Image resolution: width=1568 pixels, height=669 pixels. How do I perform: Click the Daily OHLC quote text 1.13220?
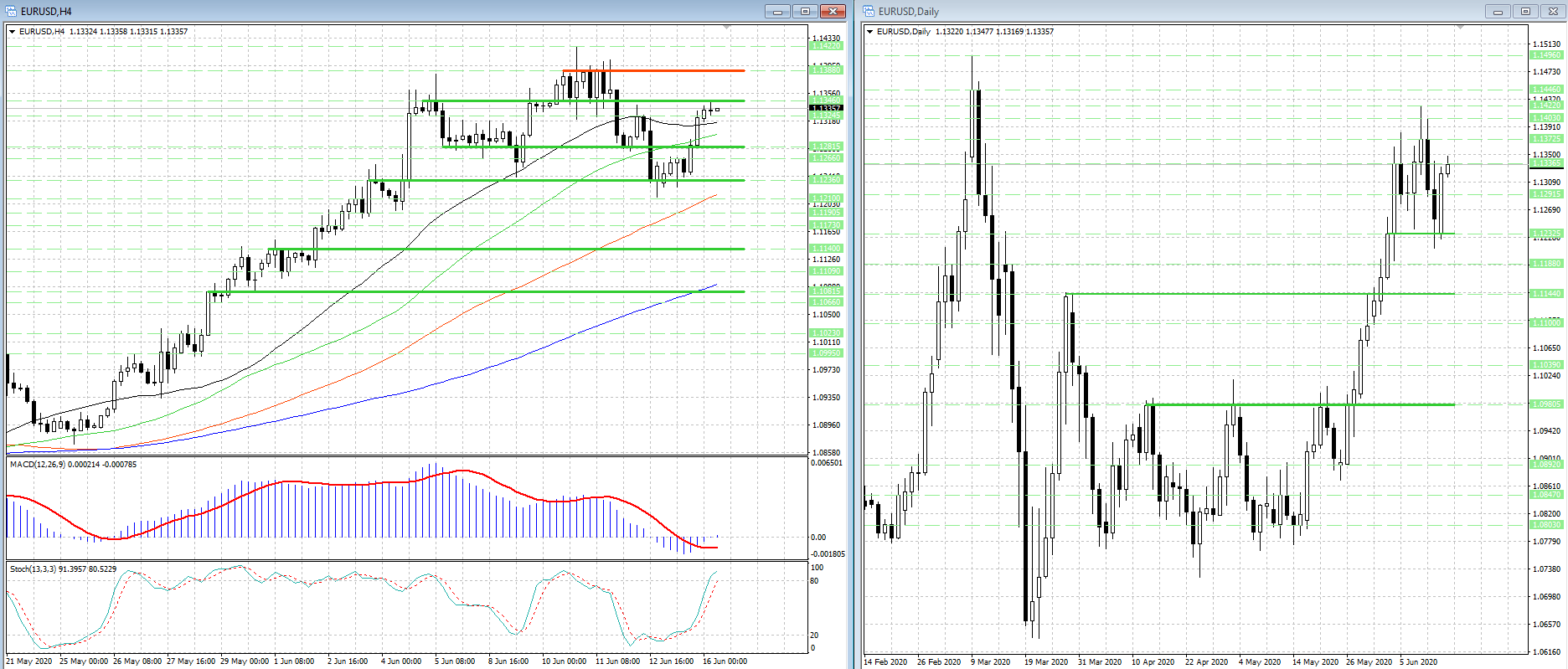point(949,32)
